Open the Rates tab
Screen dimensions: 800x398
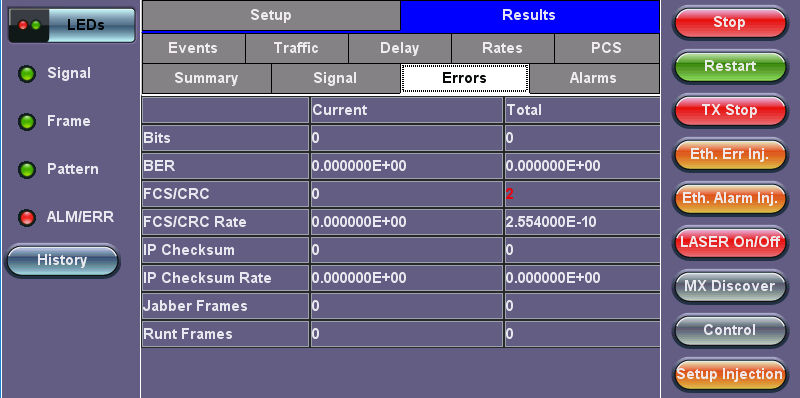pos(503,48)
